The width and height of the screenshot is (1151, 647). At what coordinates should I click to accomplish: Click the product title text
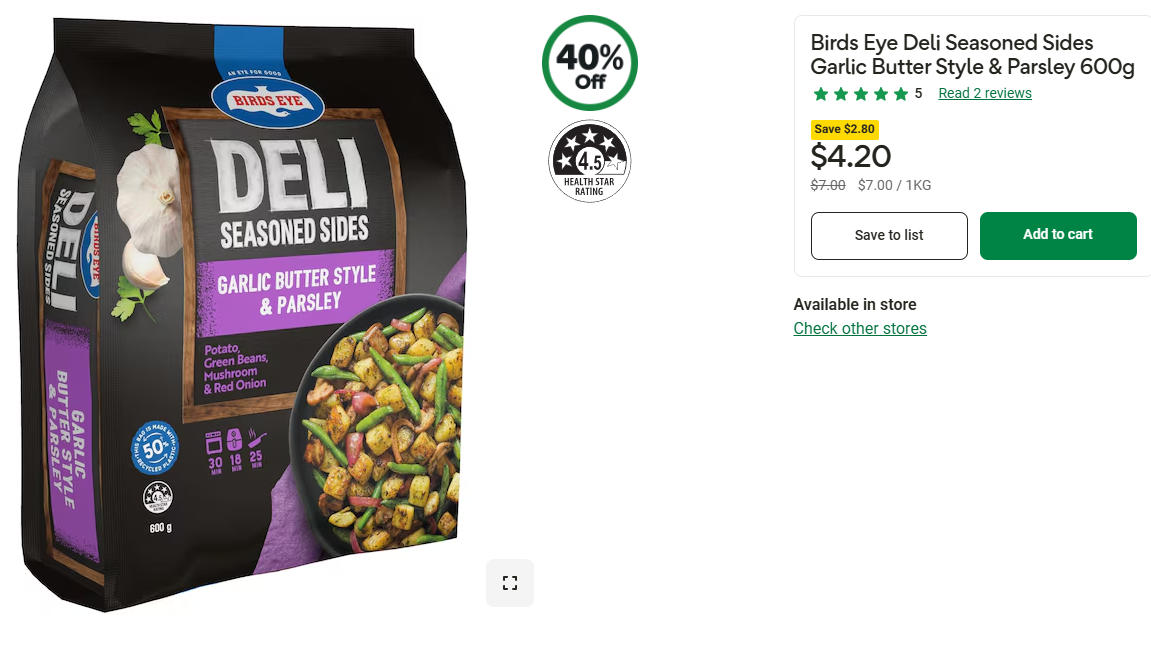coord(972,54)
